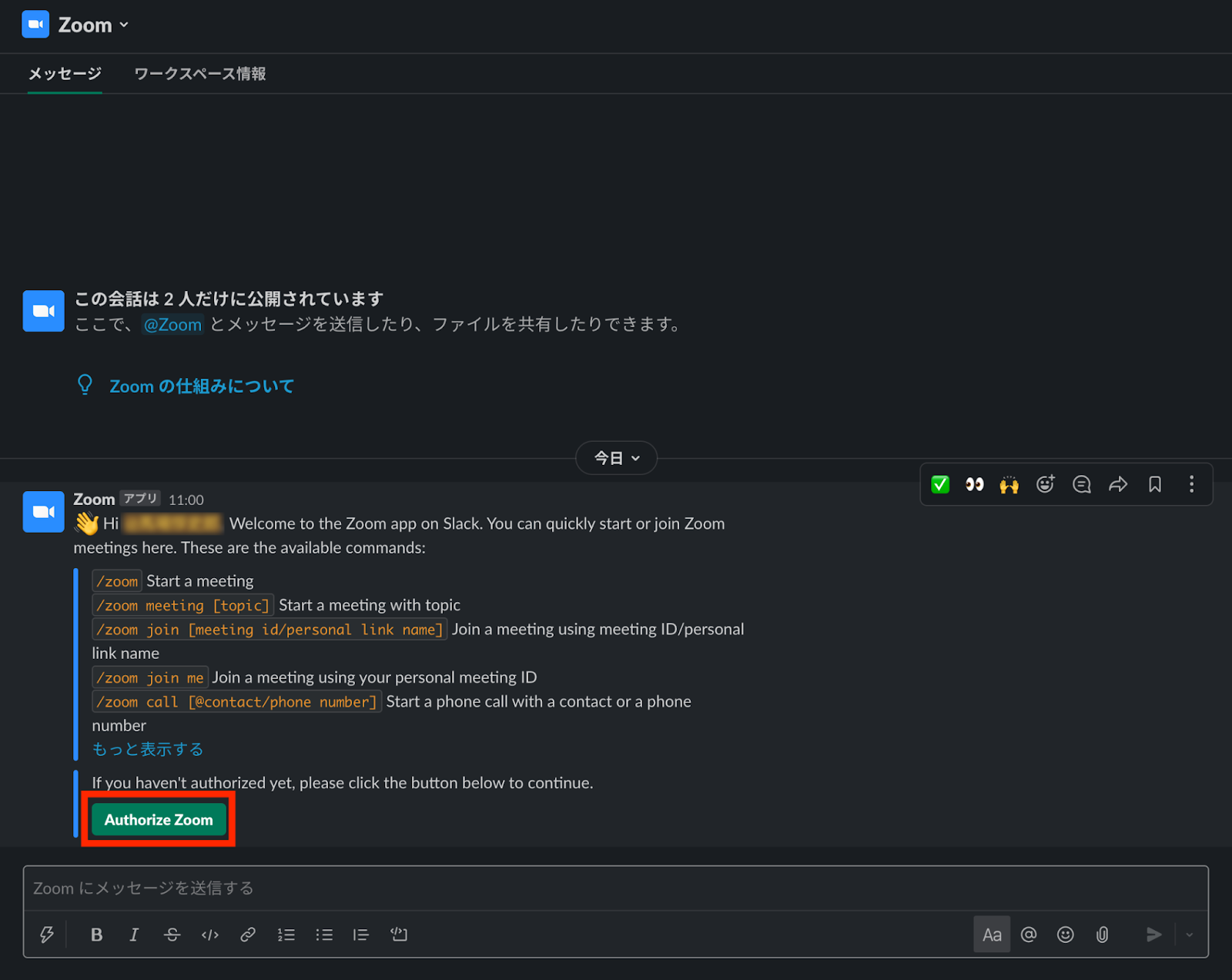
Task: Open the Zoom の仕組みについて link
Action: (202, 386)
